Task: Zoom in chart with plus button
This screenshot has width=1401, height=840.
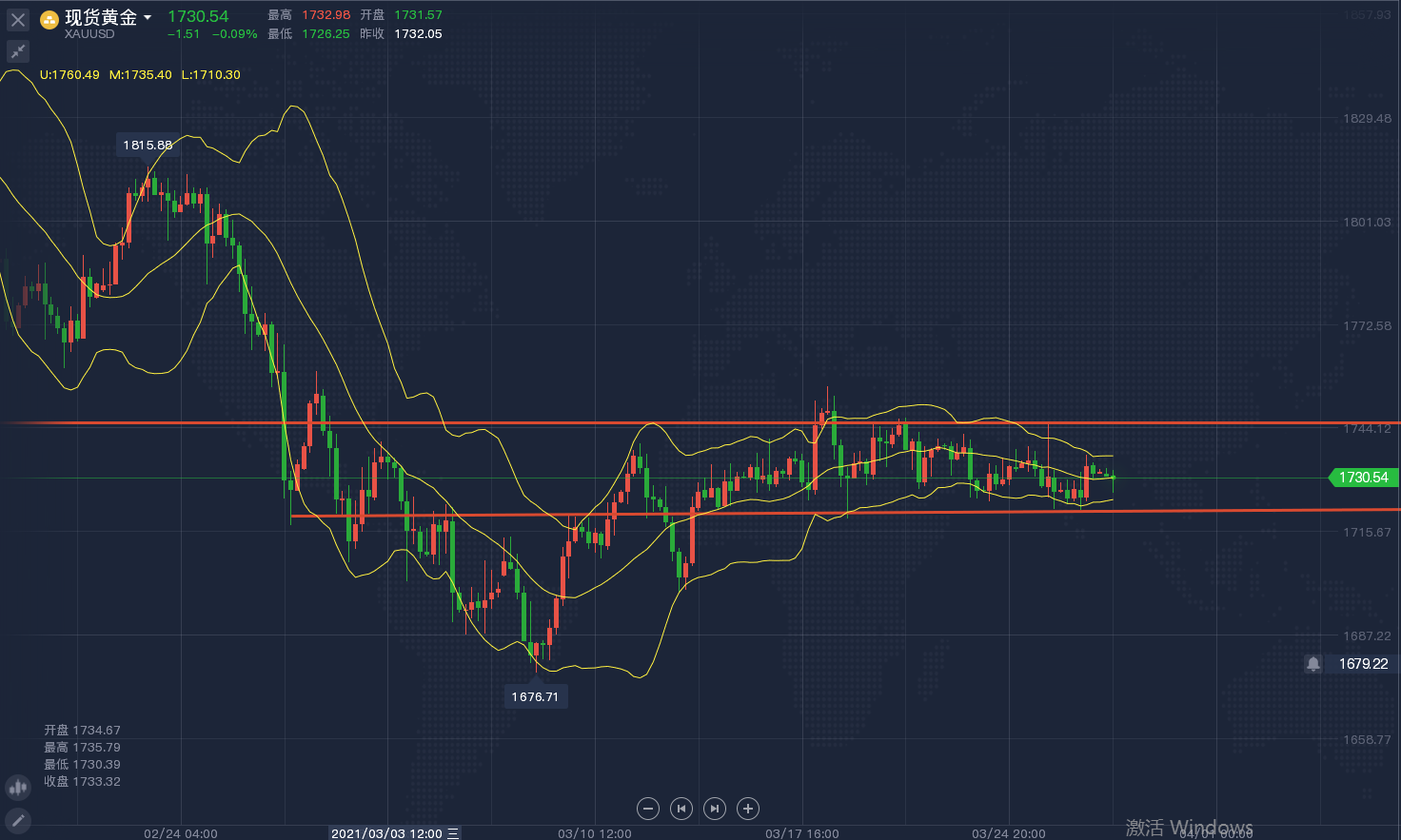Action: [748, 809]
